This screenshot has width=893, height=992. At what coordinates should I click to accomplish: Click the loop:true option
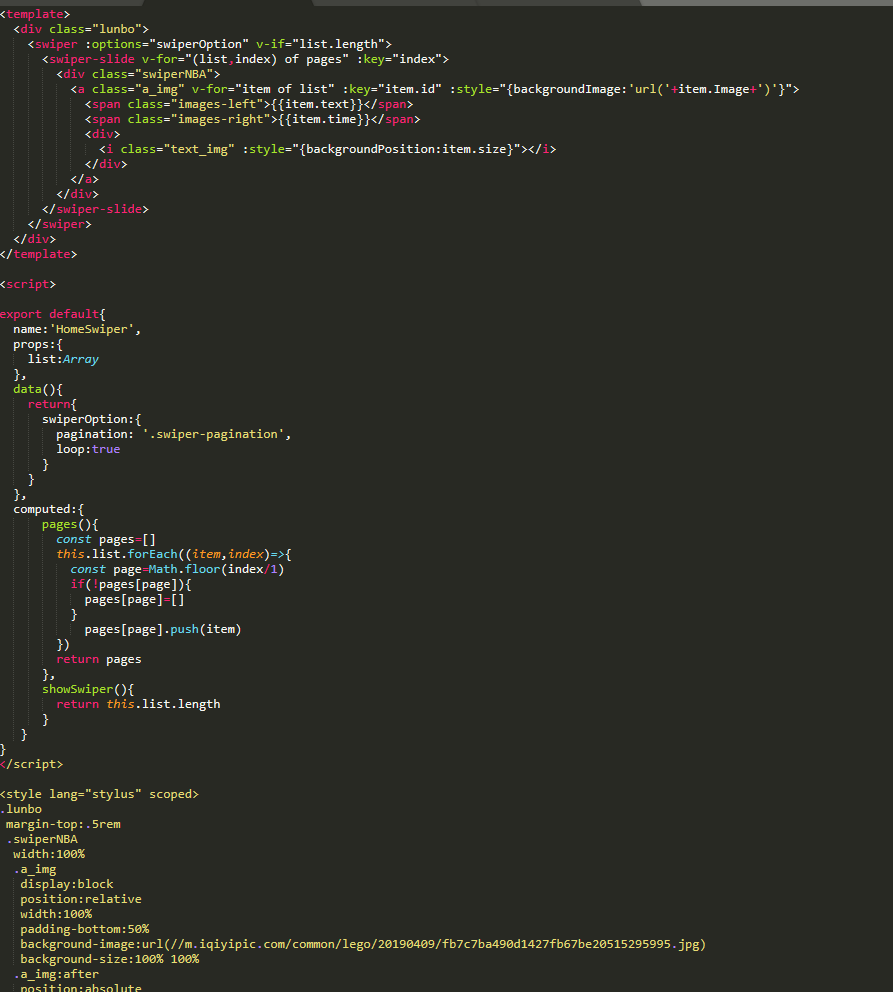(x=88, y=449)
